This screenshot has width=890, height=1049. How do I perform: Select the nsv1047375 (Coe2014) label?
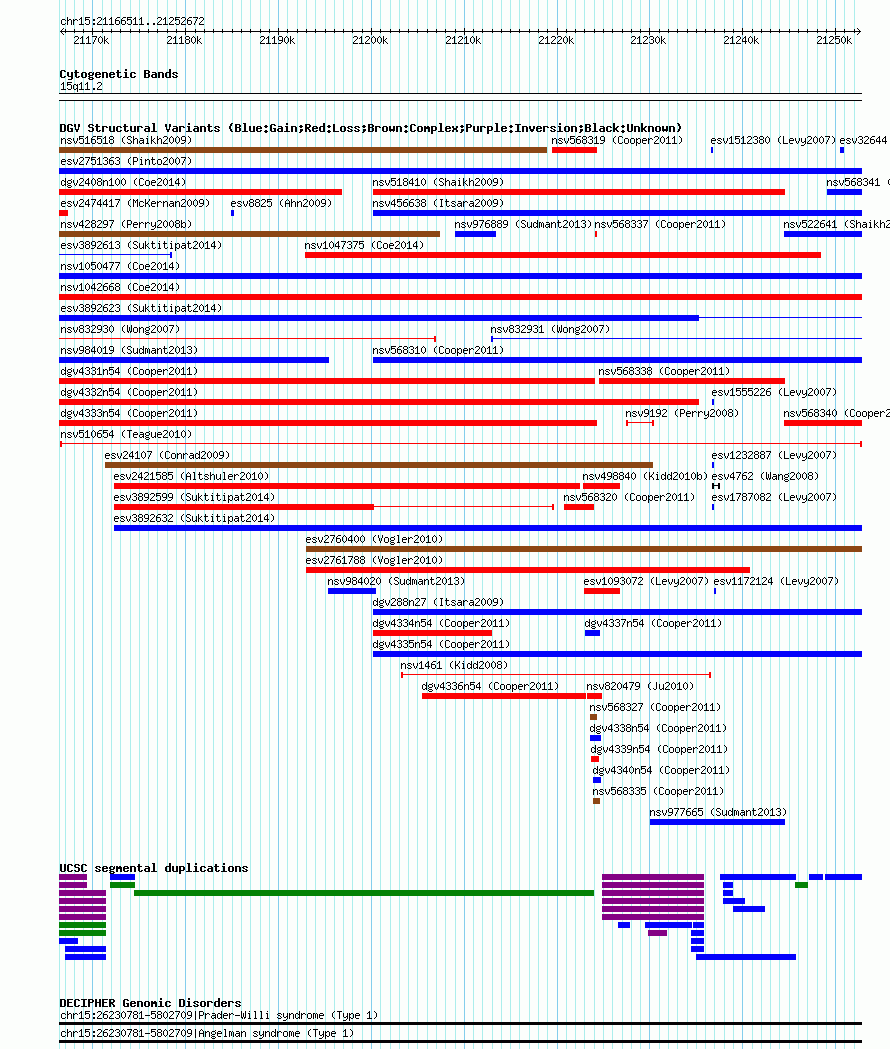(364, 246)
